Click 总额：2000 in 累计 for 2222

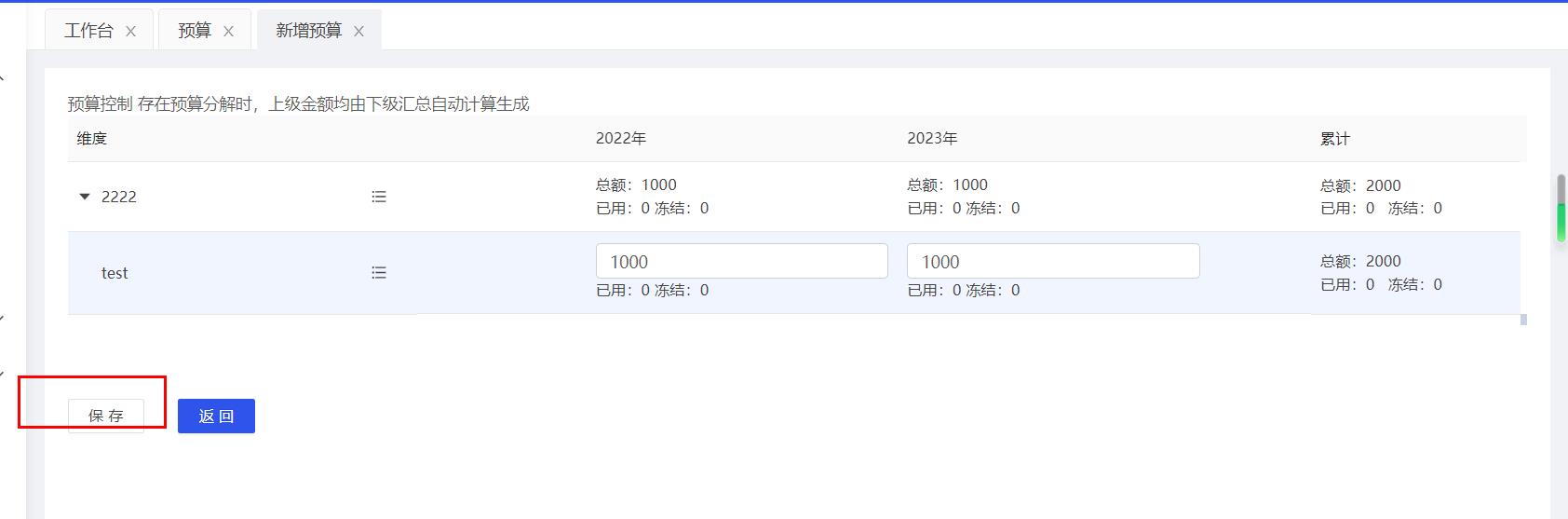[x=1360, y=185]
